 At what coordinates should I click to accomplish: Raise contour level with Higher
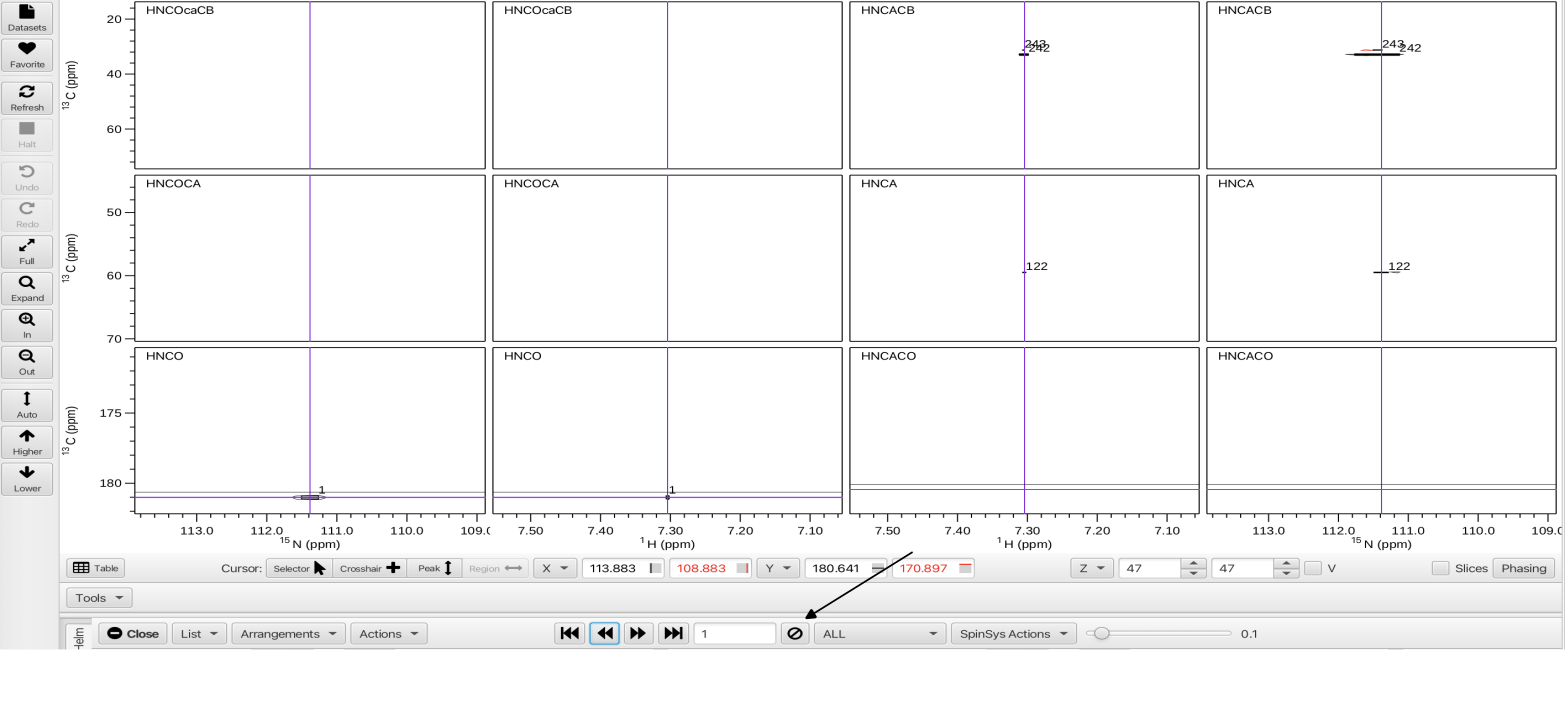click(27, 441)
